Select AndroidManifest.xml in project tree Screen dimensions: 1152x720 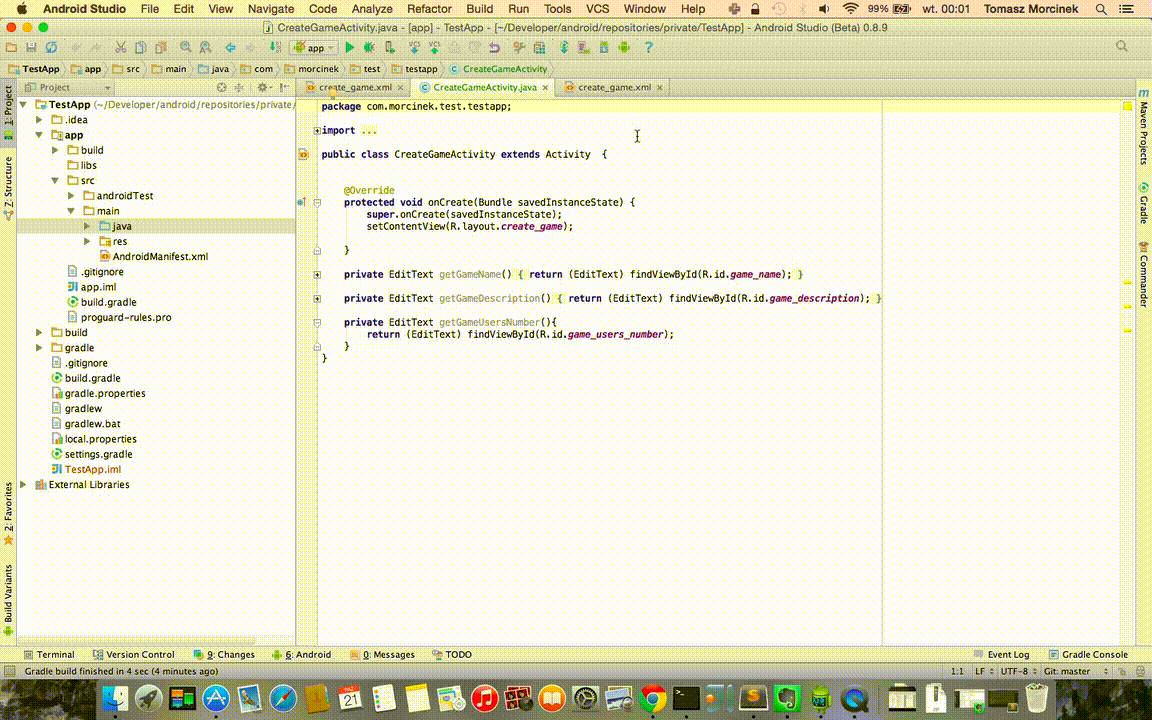tap(159, 257)
